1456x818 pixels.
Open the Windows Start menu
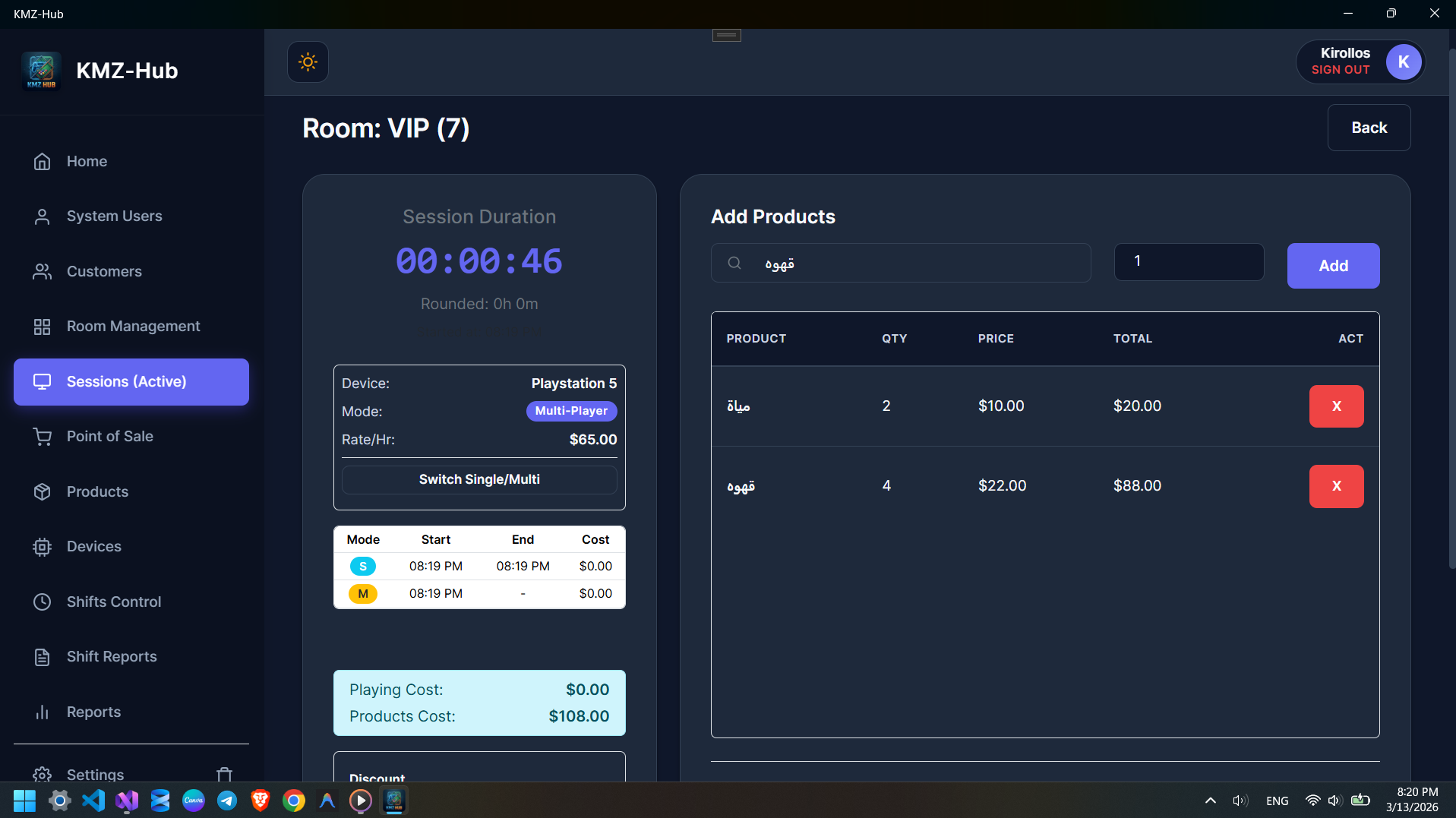click(x=24, y=801)
